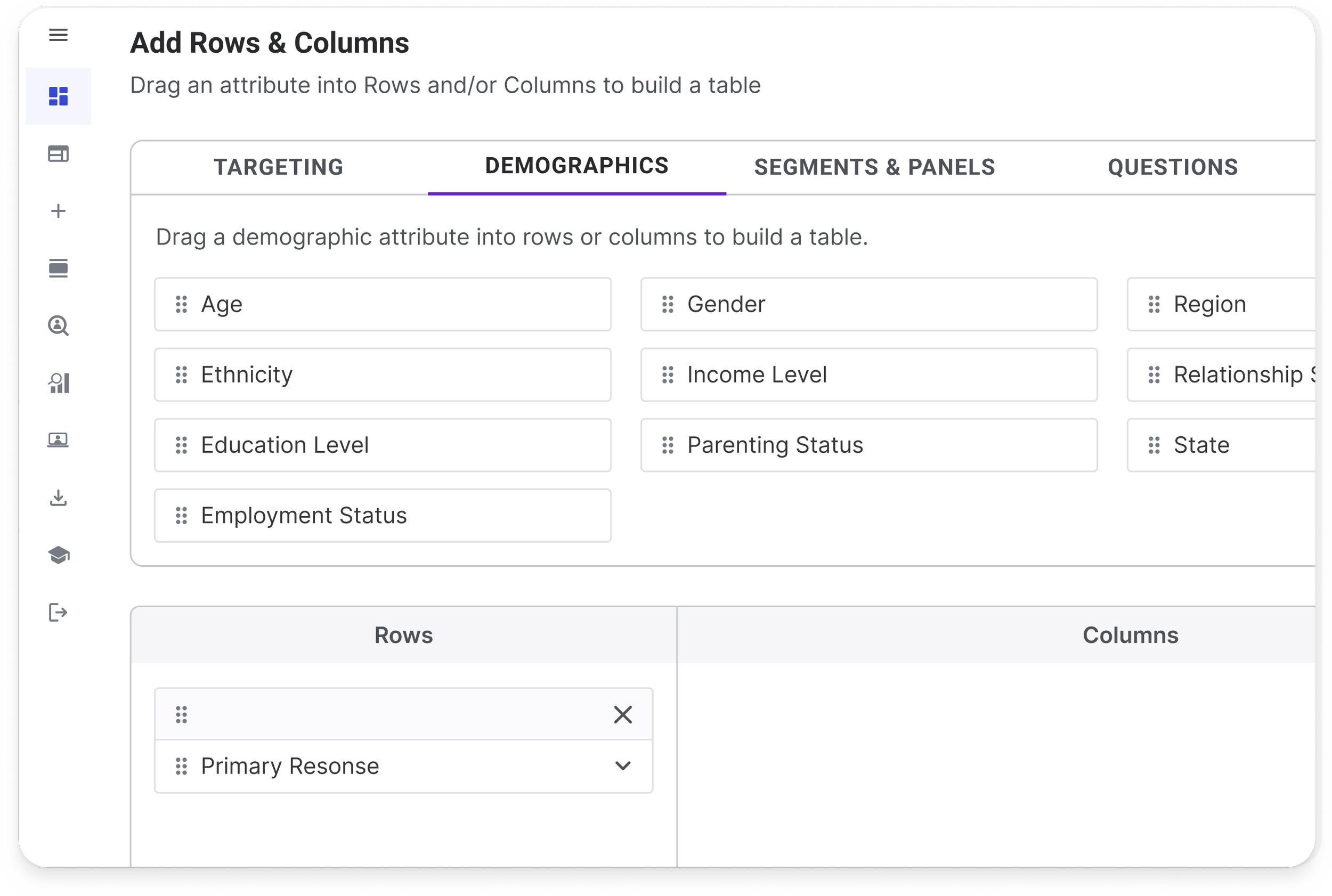Switch to the Targeting tab
This screenshot has height=896, width=1332.
click(x=279, y=167)
